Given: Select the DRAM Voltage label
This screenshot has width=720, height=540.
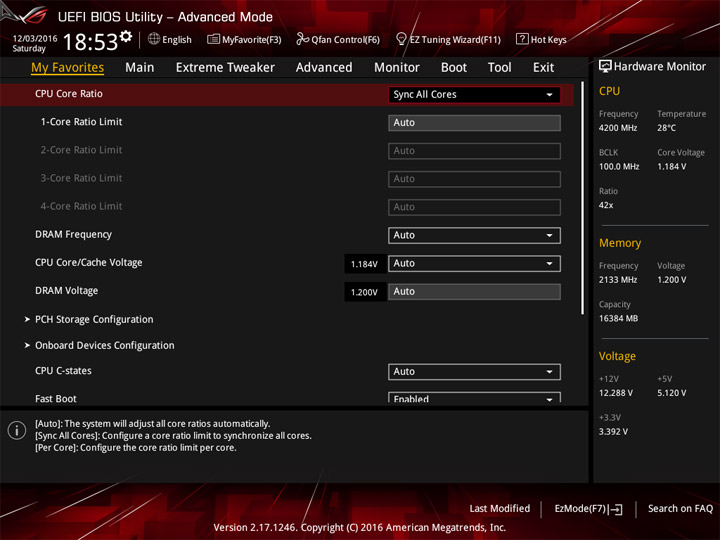Looking at the screenshot, I should [x=67, y=291].
